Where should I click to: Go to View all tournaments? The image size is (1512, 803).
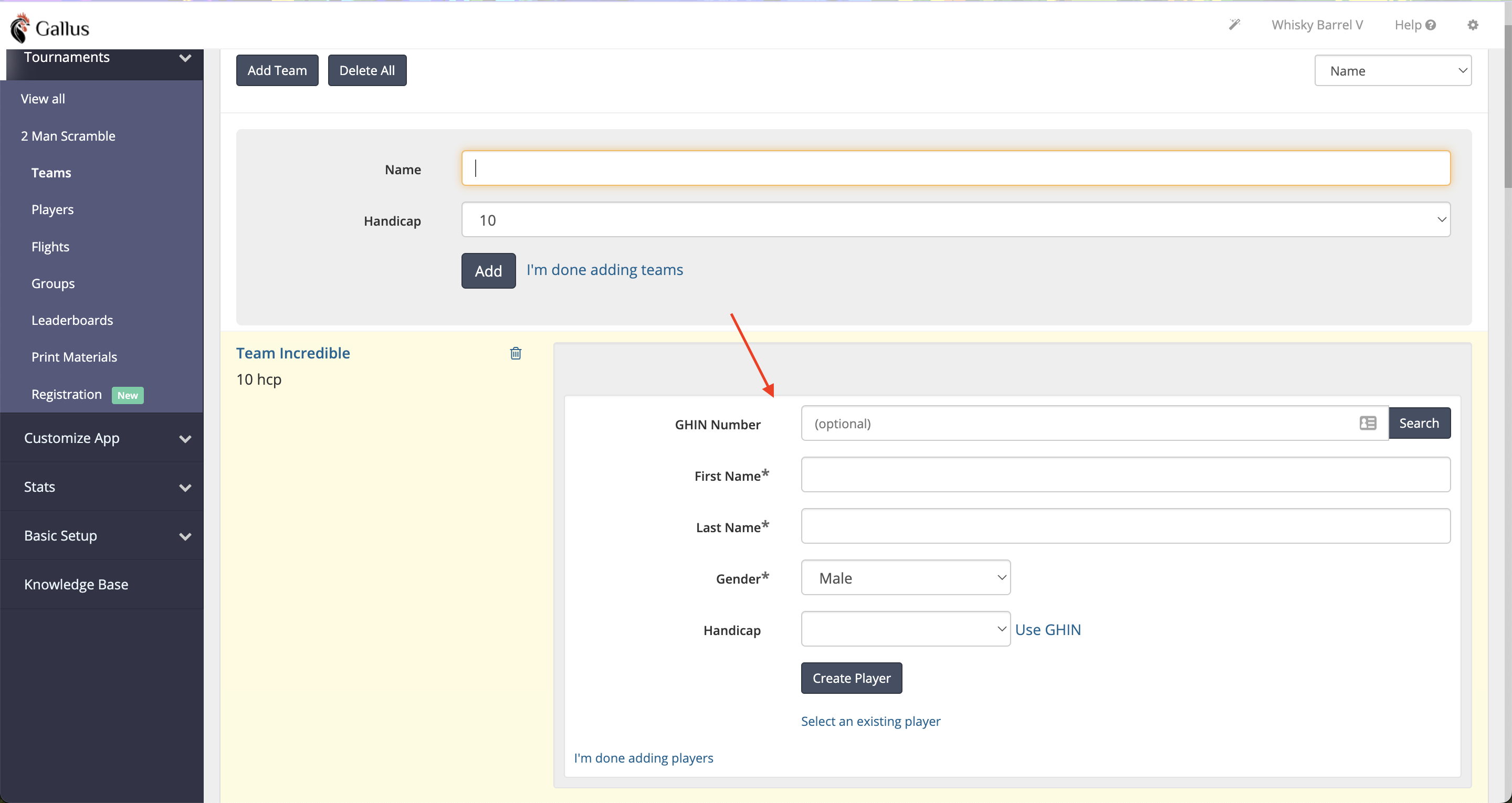(x=43, y=99)
